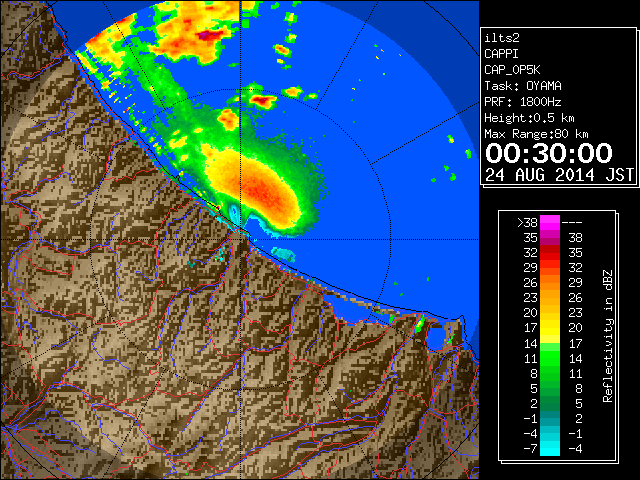The width and height of the screenshot is (640, 480).
Task: Click the bright magenta >38 dBZ legend swatch
Action: tap(550, 223)
